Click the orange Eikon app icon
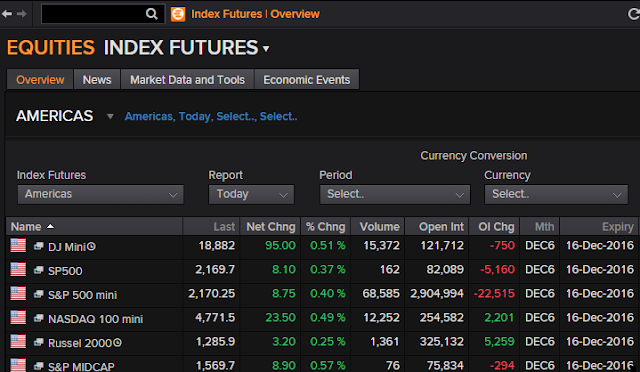The image size is (640, 372). coord(178,14)
